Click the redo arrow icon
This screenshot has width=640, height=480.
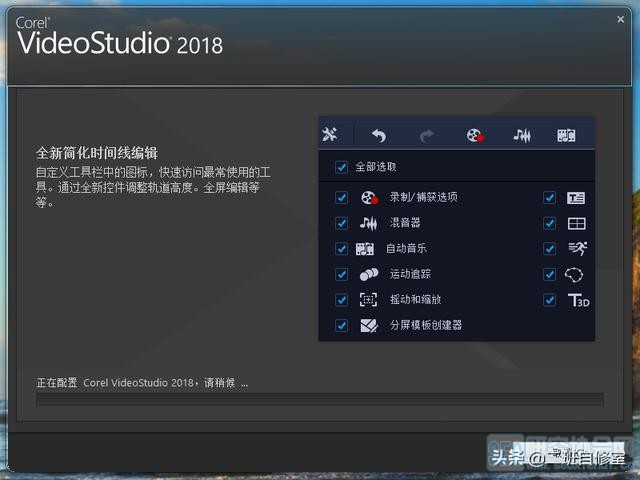coord(427,136)
